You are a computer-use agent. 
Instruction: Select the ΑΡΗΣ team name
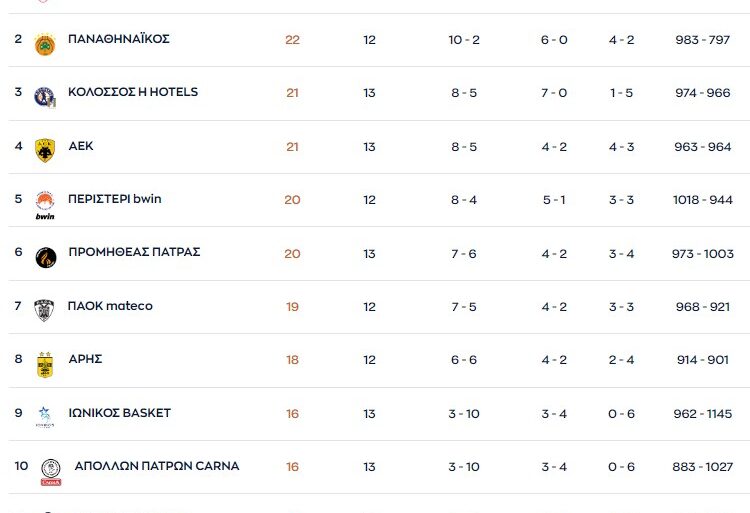point(85,359)
